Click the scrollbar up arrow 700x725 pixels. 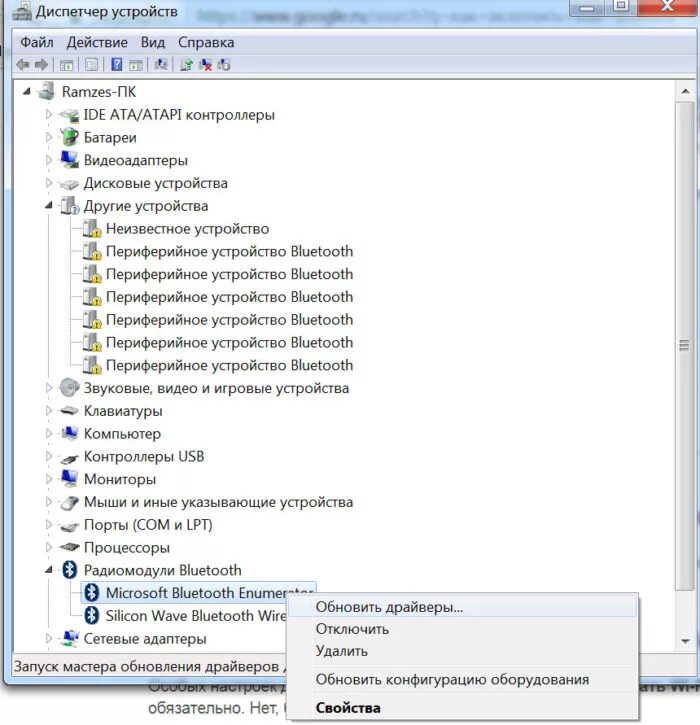coord(685,92)
